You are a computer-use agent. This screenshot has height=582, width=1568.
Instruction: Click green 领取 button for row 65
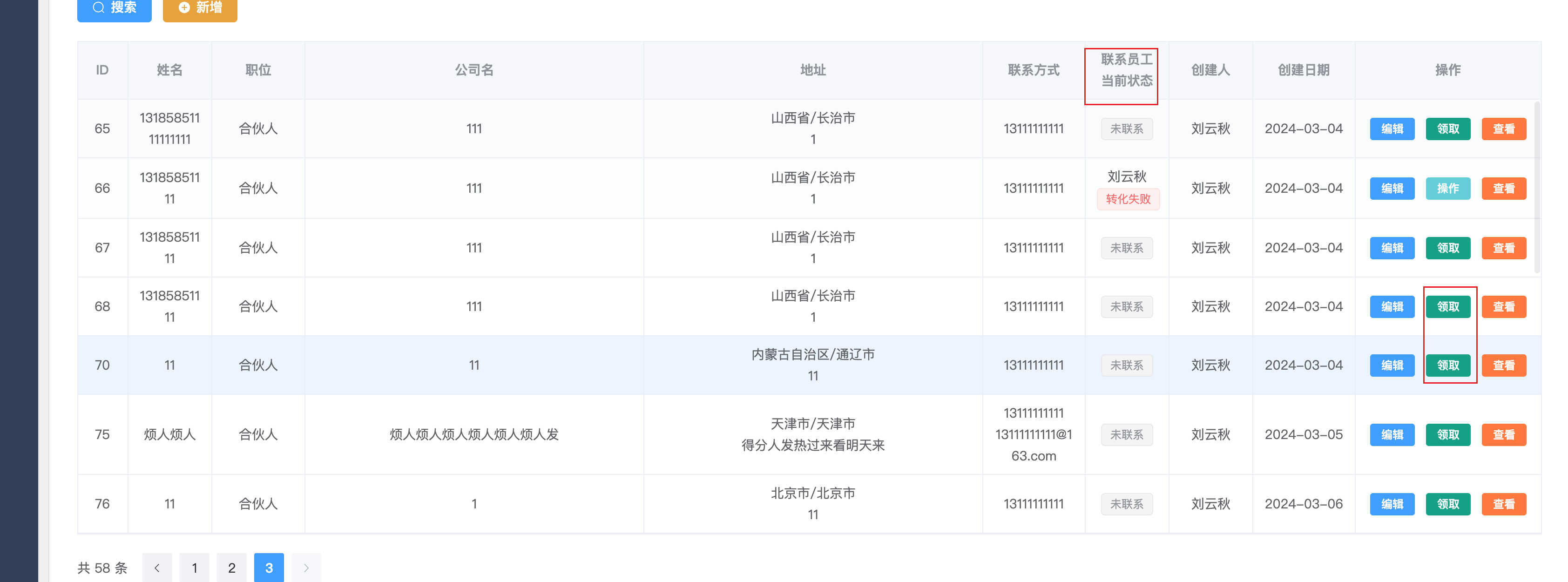1447,129
